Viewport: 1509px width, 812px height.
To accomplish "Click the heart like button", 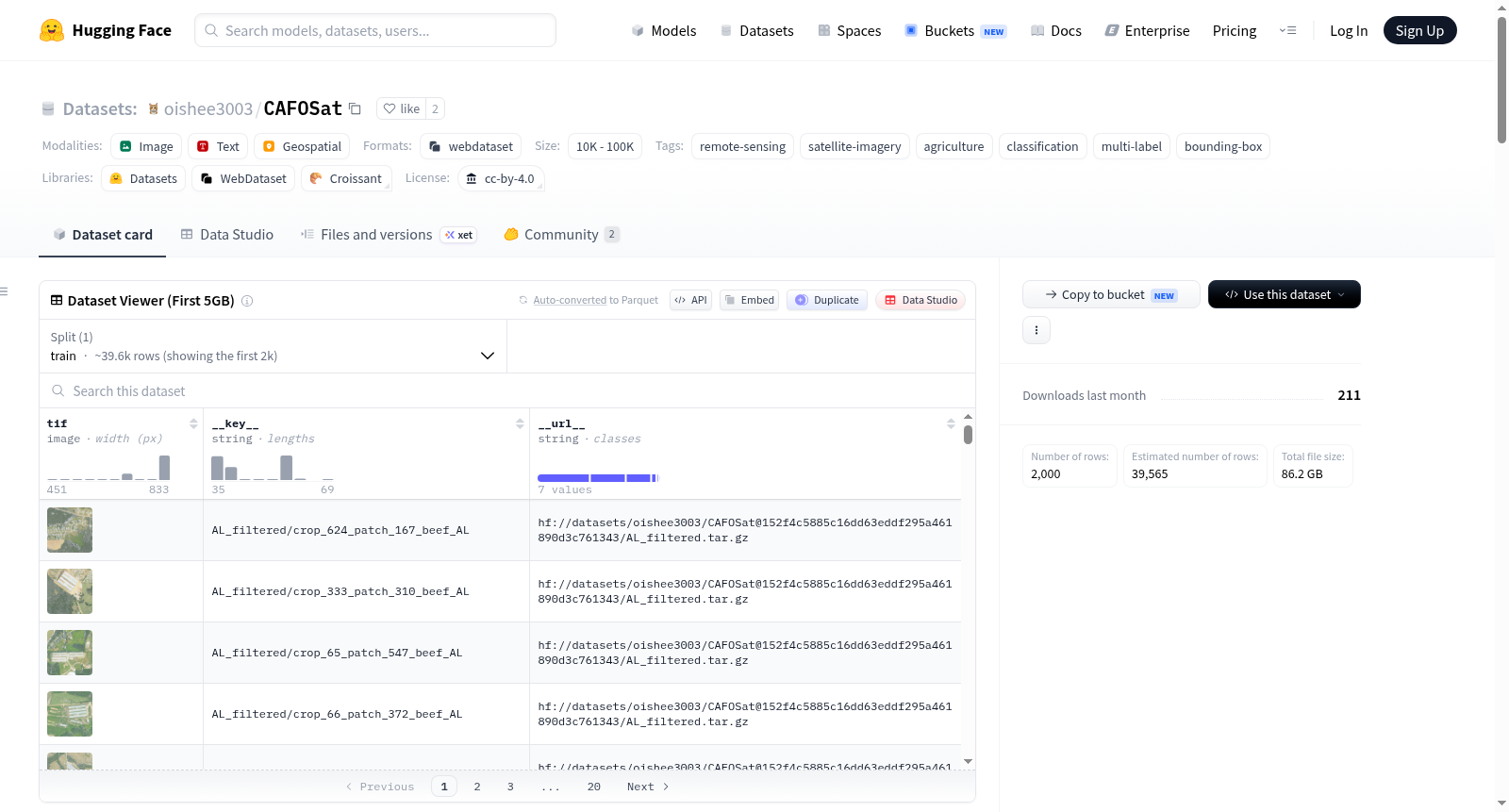I will pos(401,108).
